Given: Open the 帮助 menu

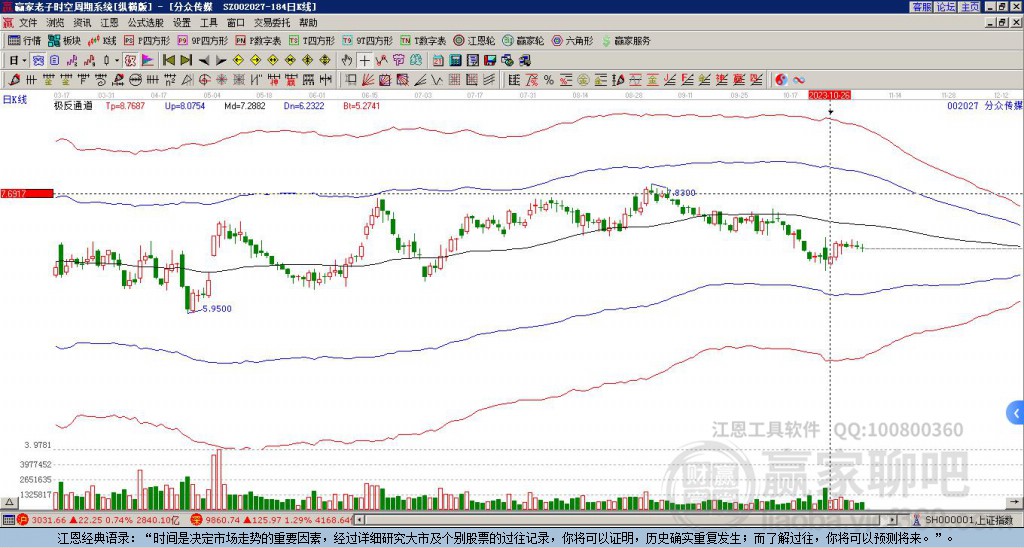Looking at the screenshot, I should (x=308, y=23).
